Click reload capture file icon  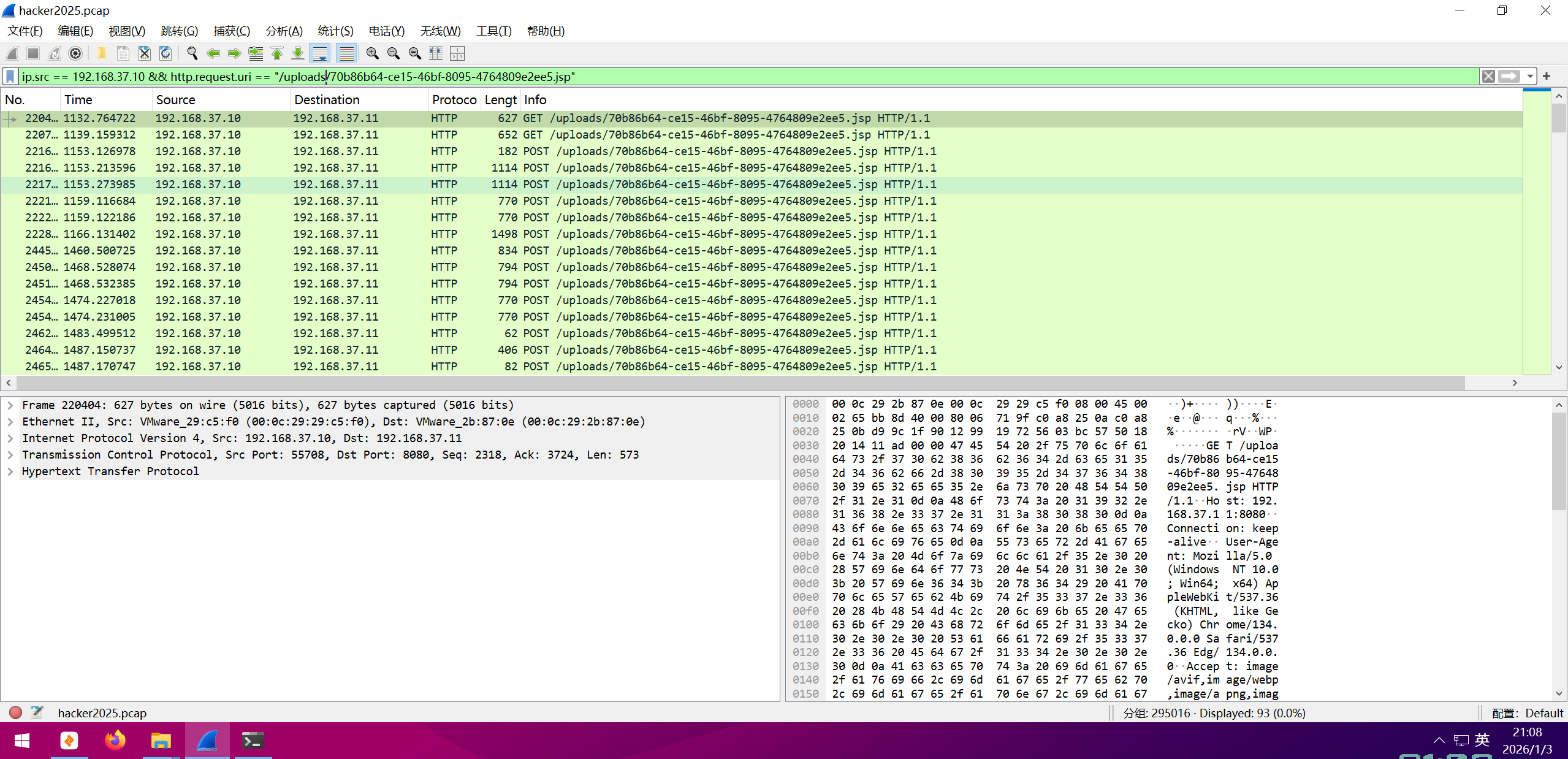pos(166,54)
